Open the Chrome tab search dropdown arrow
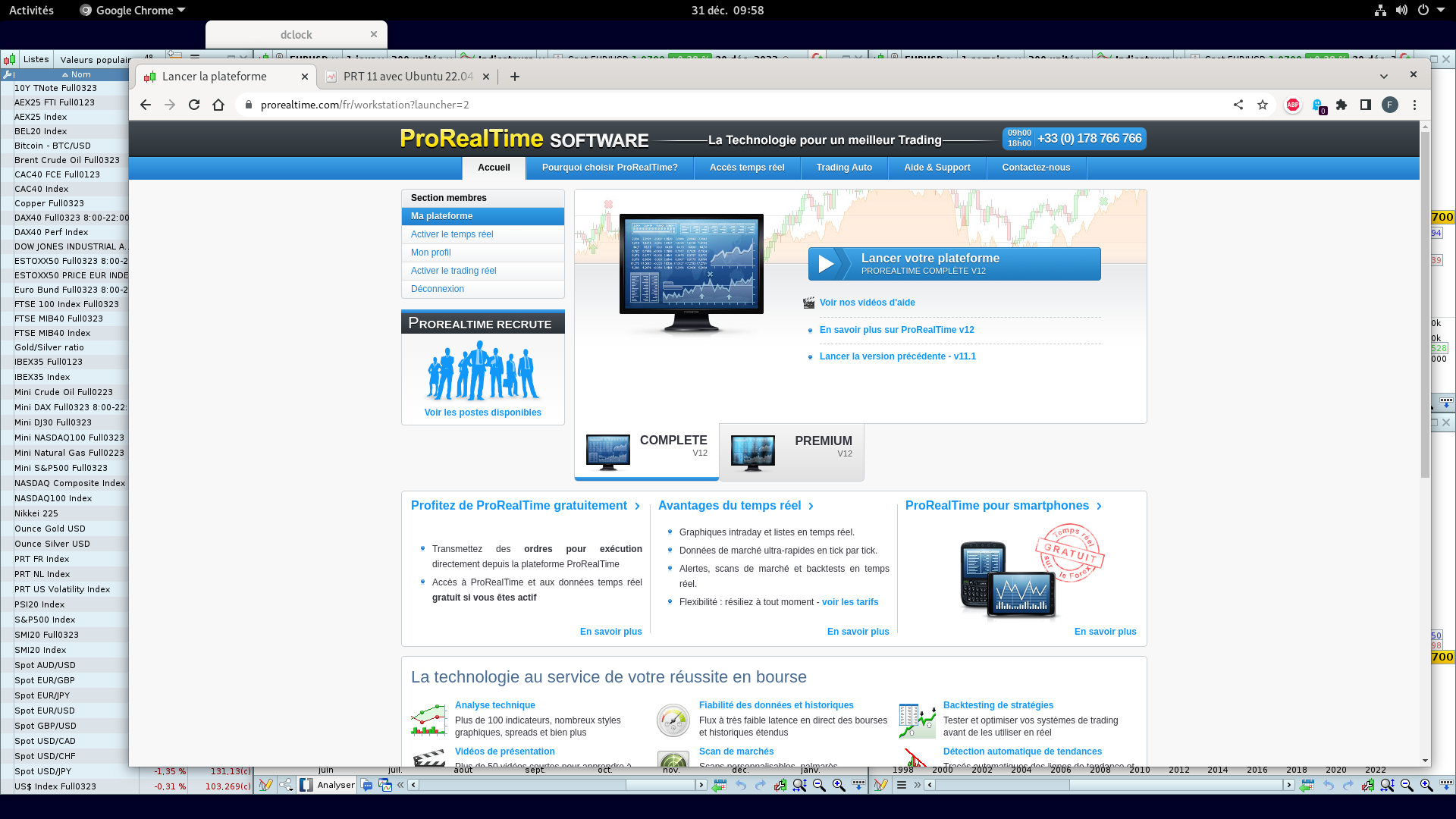The height and width of the screenshot is (819, 1456). [x=1384, y=77]
